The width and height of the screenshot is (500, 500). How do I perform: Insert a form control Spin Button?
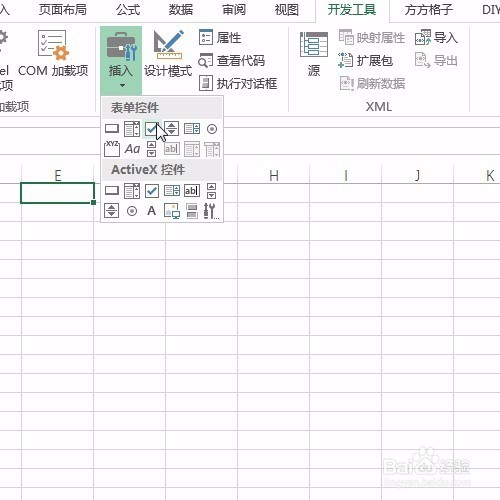tap(172, 129)
